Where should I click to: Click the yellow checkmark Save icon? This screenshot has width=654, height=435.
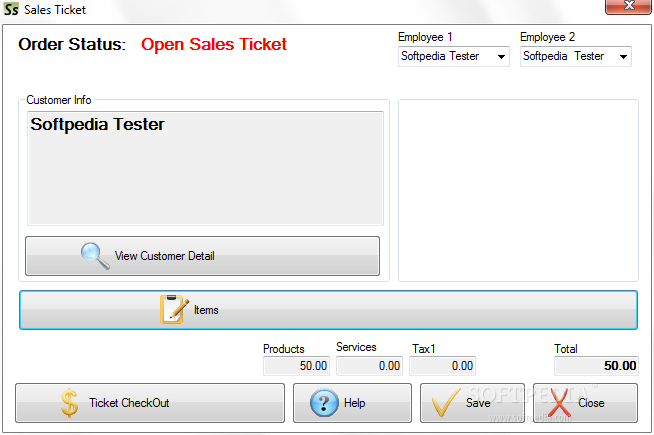445,402
